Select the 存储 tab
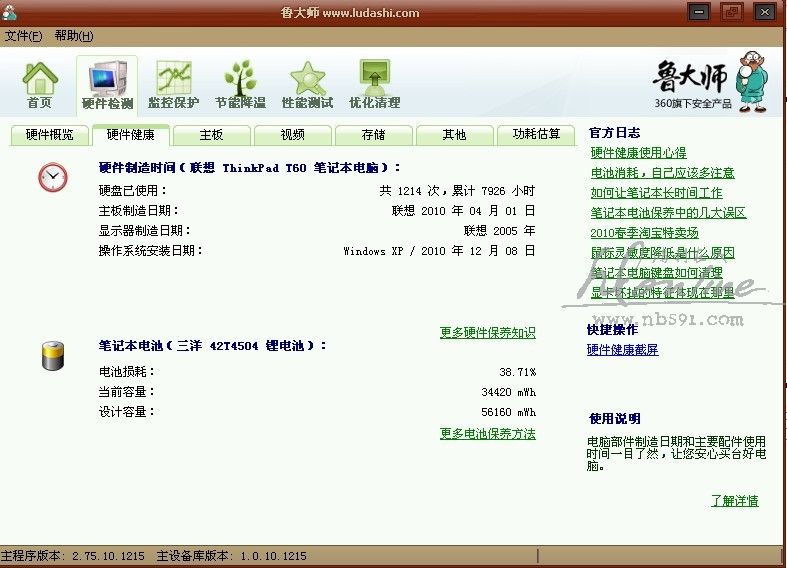This screenshot has height=568, width=787. (x=373, y=135)
